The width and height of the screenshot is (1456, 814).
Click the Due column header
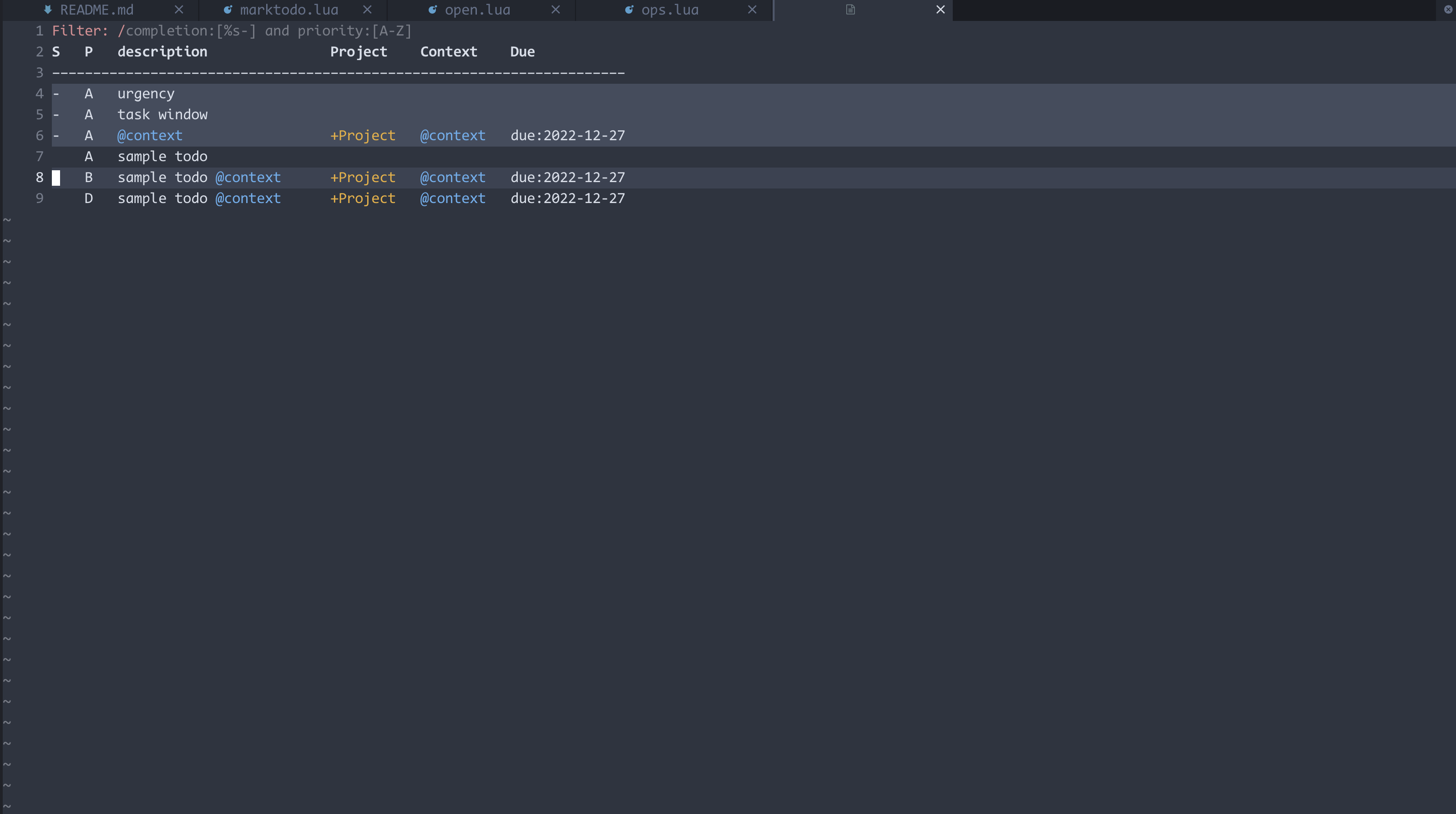point(522,52)
